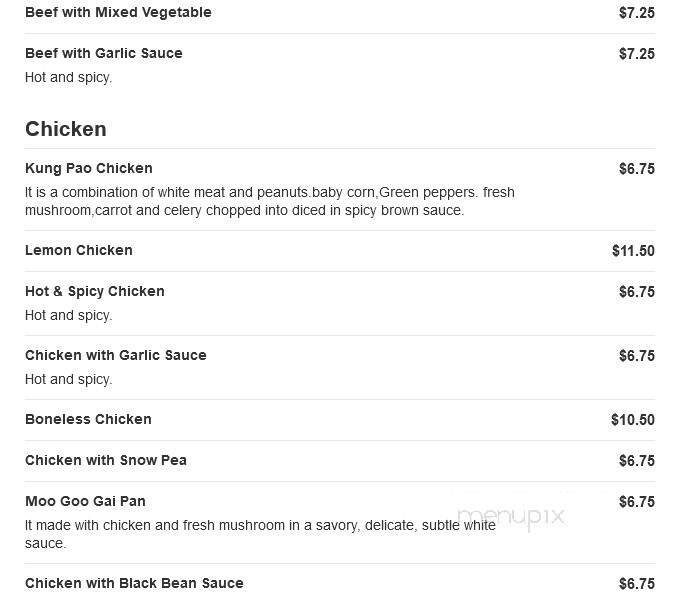Click the $11.50 Lemon Chicken price
Screen dimensions: 690x599
pos(633,250)
